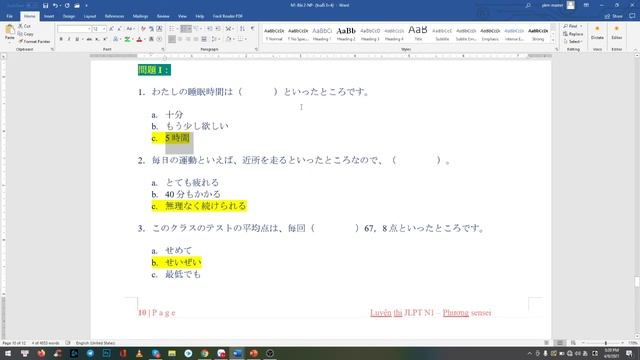Align the paragraph to the right
The height and width of the screenshot is (360, 640).
coord(188,39)
